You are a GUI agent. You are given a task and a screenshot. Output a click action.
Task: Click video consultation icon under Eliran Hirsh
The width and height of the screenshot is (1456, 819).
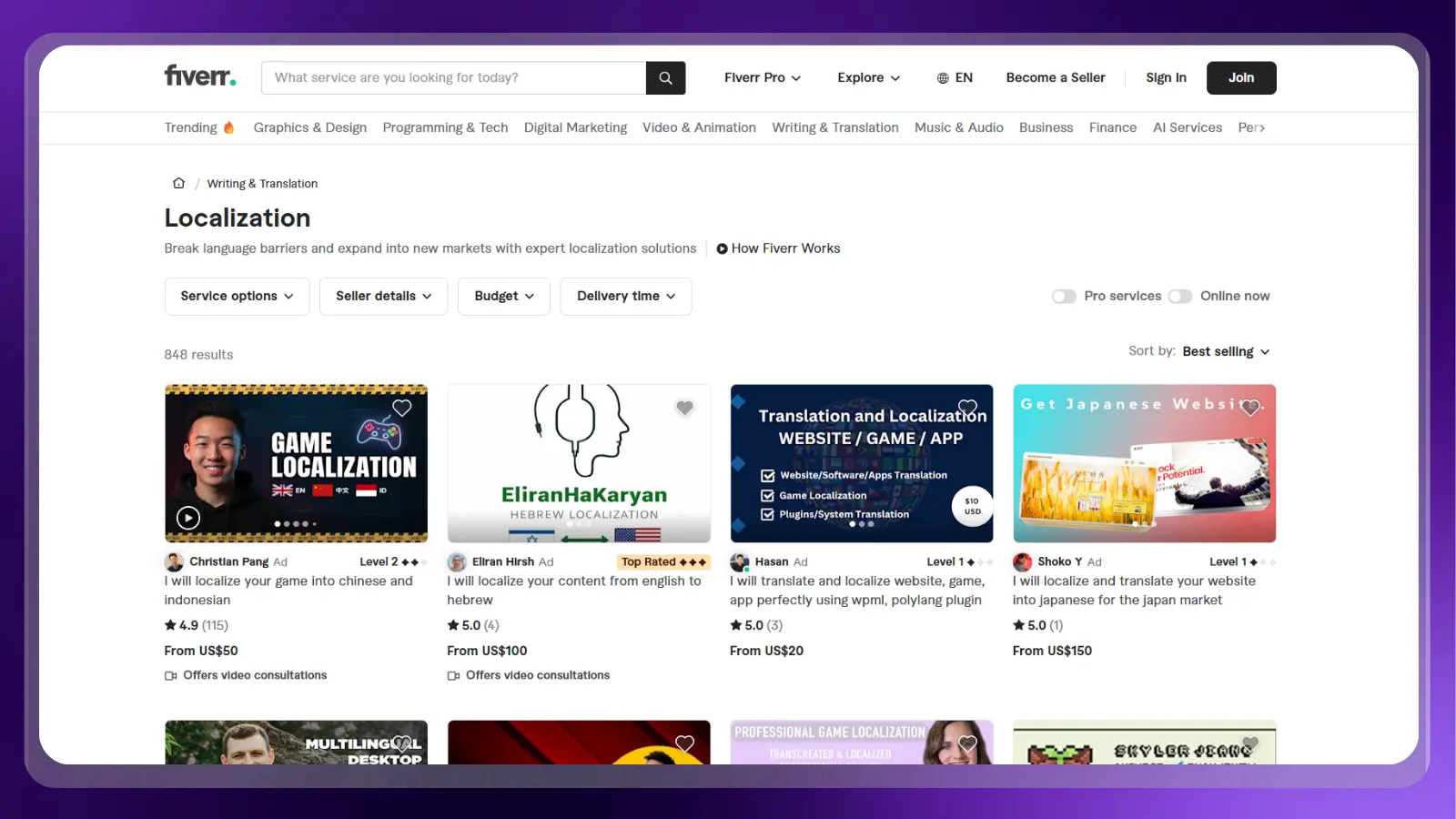click(x=454, y=675)
